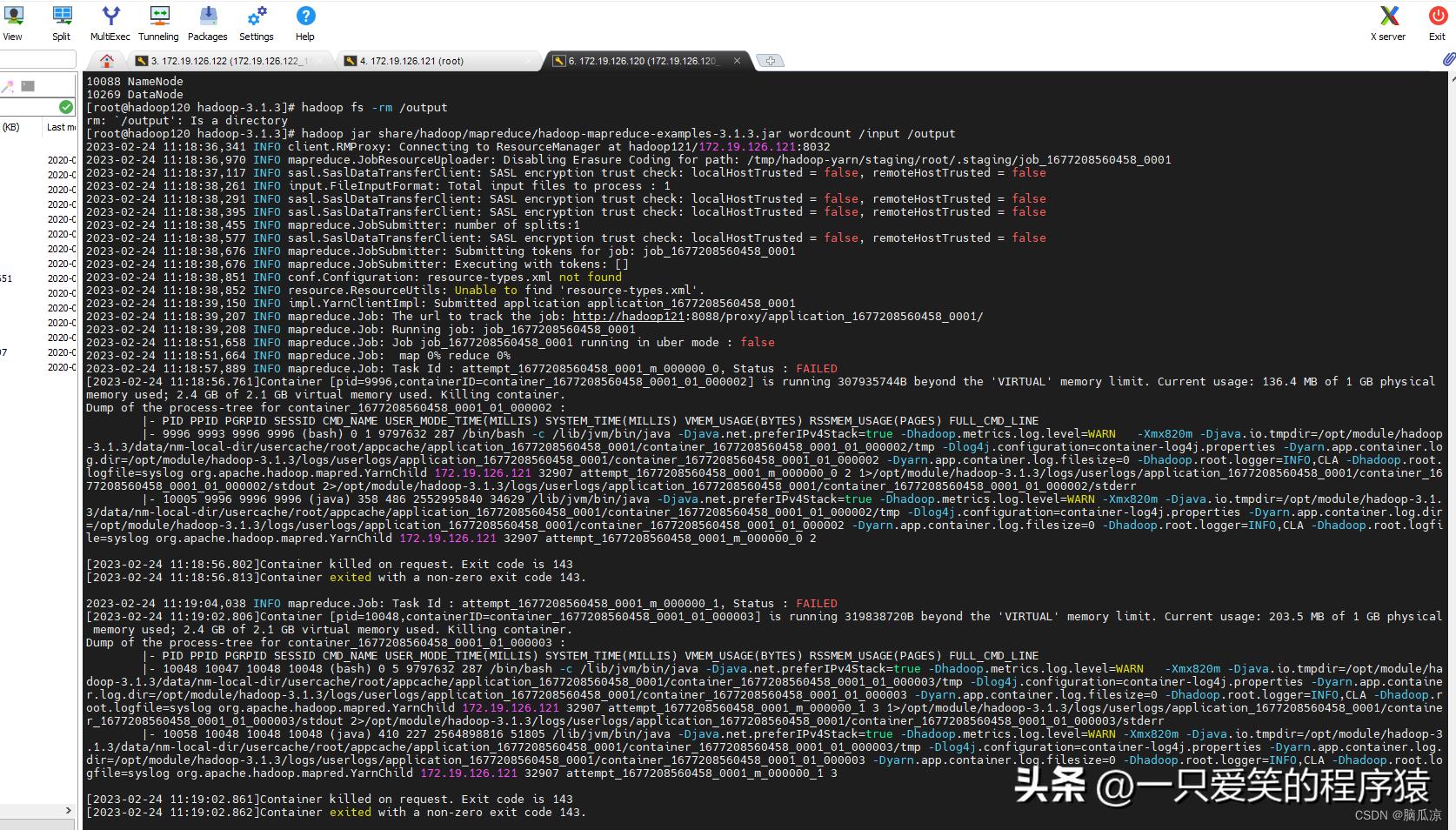Open the Tunneling tool
The width and height of the screenshot is (1456, 830).
[x=158, y=23]
